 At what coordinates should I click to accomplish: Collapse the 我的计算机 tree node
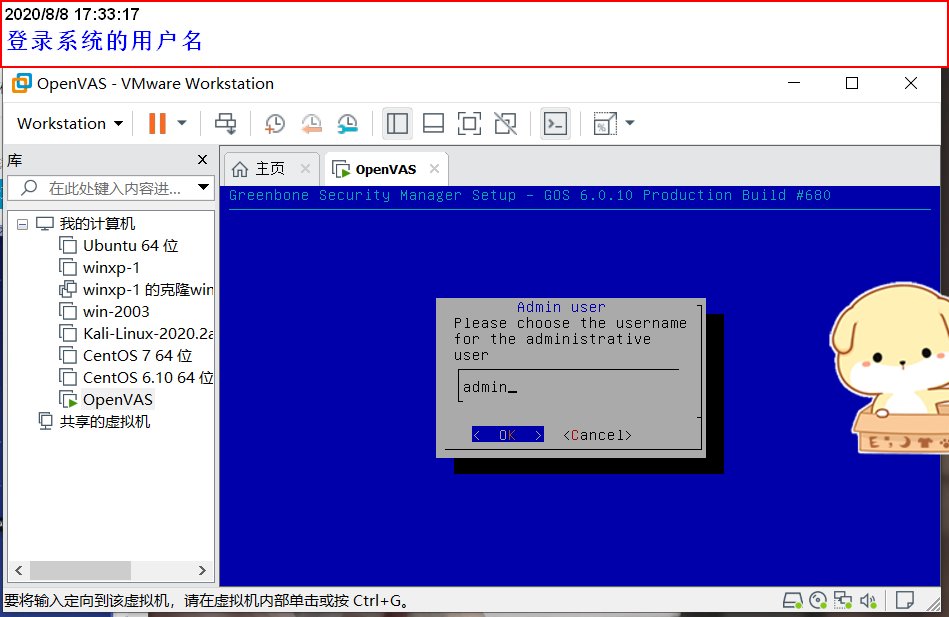pos(22,225)
